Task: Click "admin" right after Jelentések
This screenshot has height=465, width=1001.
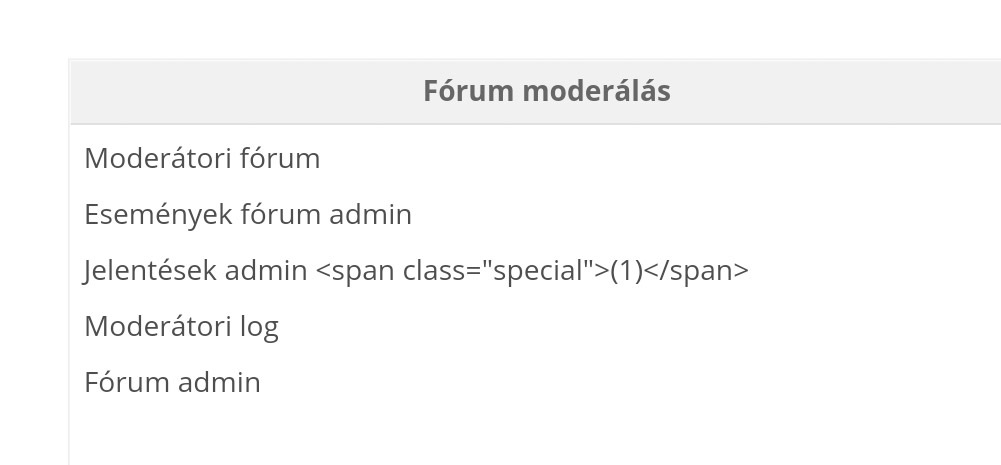Action: click(x=266, y=271)
